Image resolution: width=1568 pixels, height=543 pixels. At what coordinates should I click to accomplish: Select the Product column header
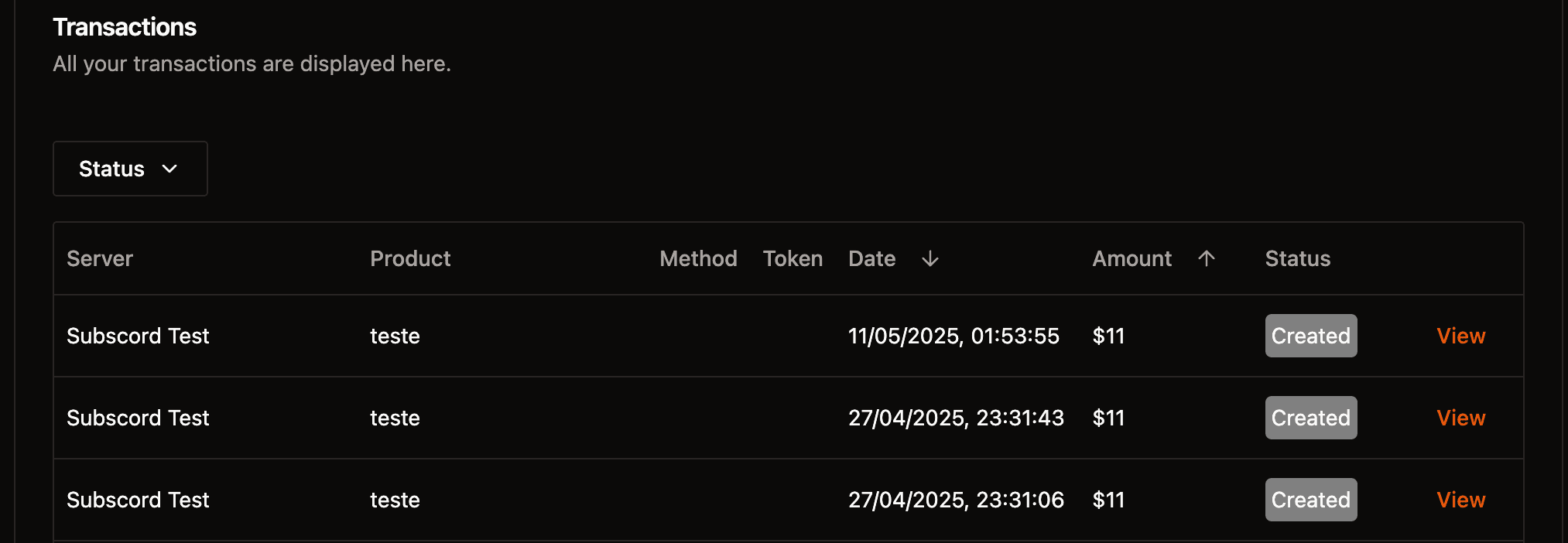[410, 258]
